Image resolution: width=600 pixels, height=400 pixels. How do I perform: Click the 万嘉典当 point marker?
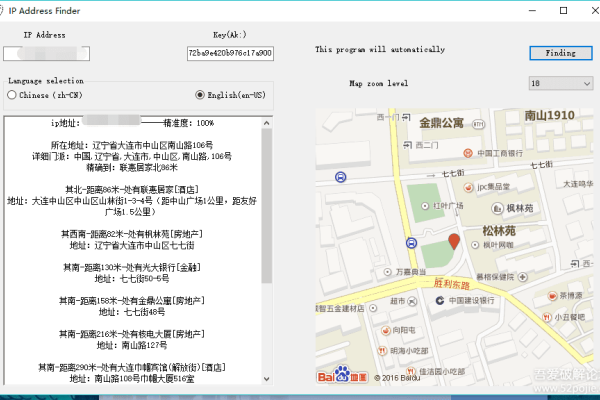tap(388, 272)
